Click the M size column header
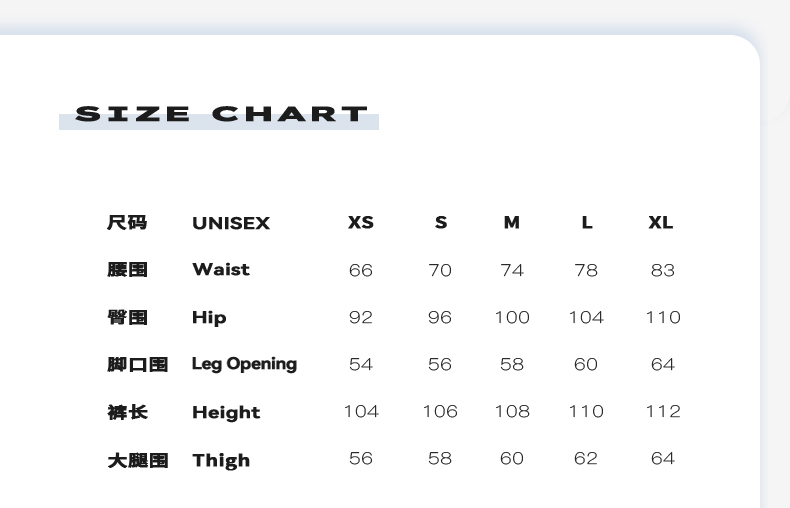 coord(512,222)
